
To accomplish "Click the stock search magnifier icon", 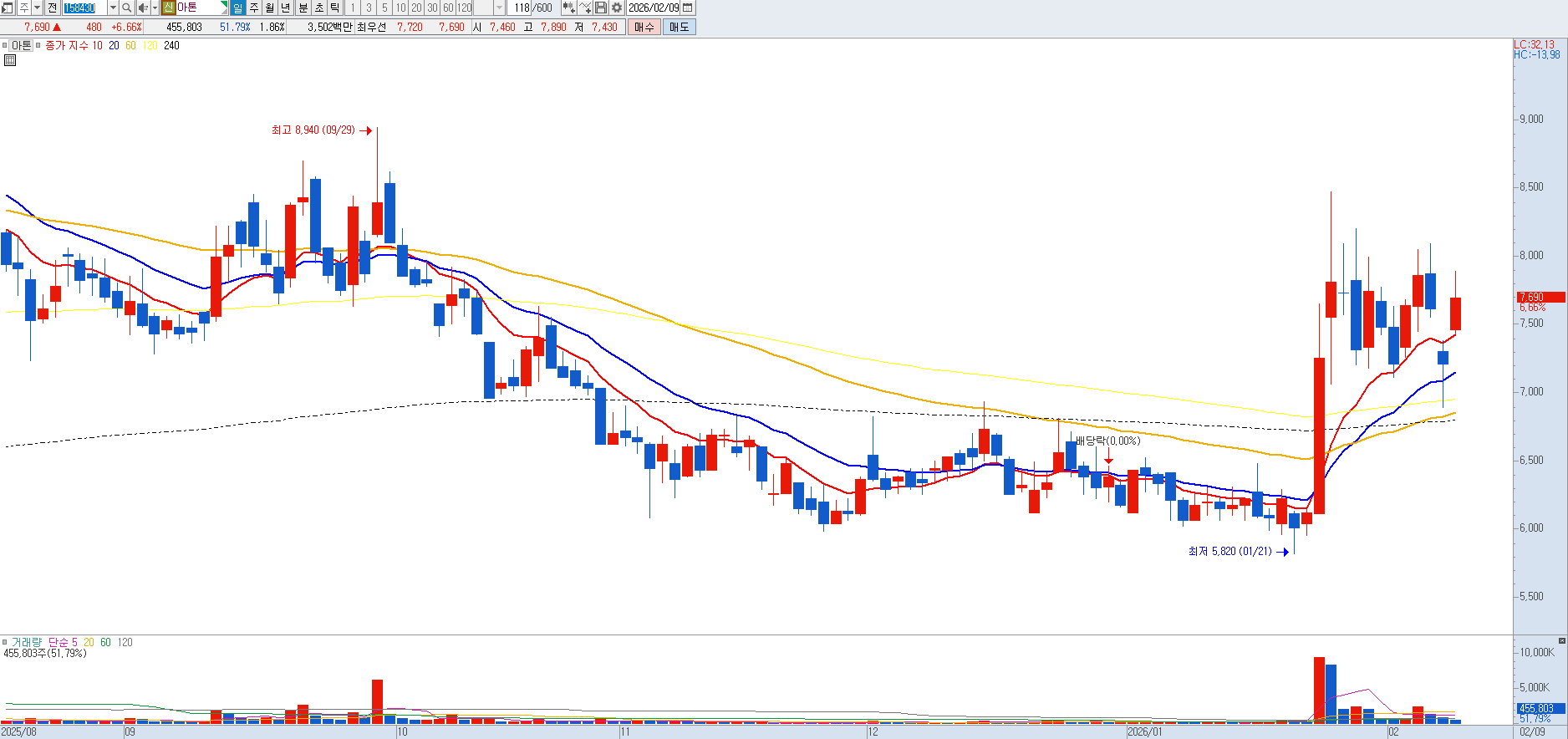I will point(126,8).
